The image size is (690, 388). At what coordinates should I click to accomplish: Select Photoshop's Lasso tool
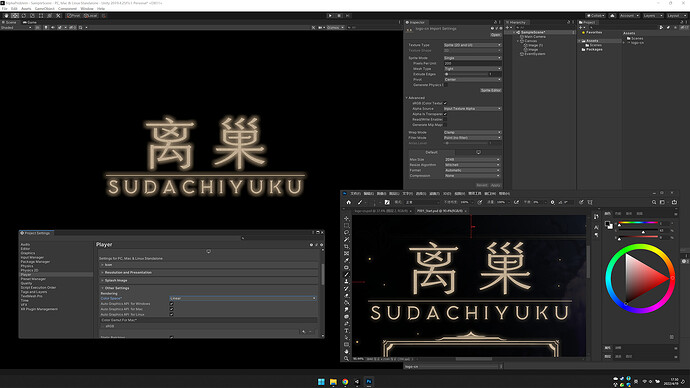[x=346, y=232]
